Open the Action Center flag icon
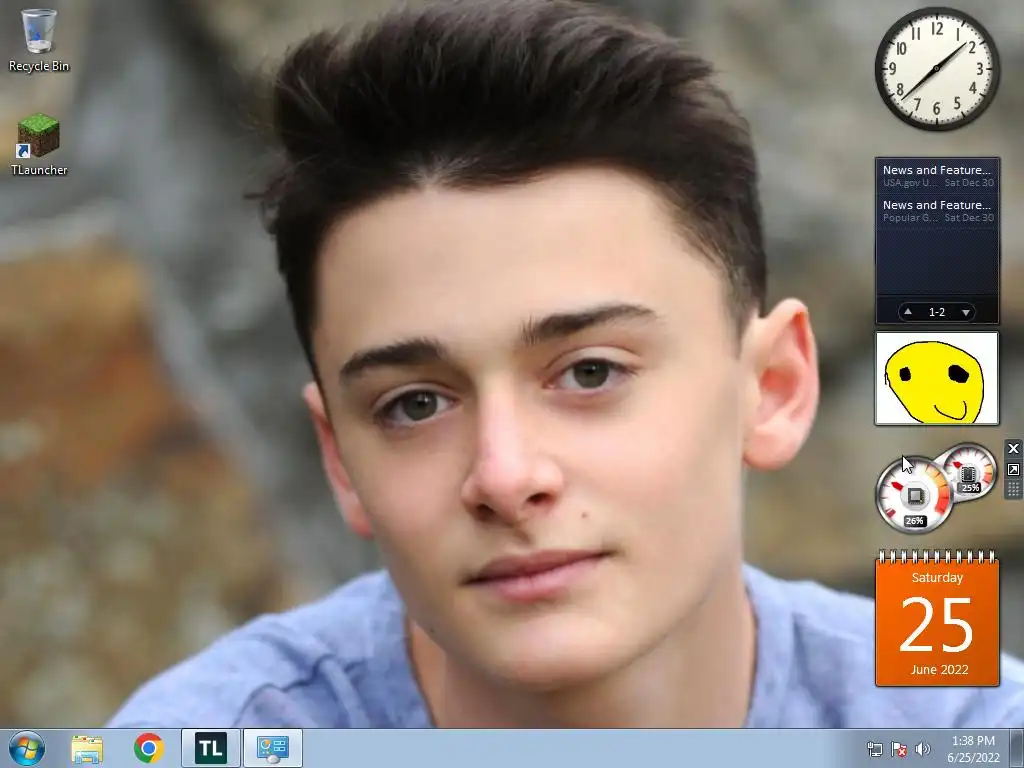 [899, 749]
